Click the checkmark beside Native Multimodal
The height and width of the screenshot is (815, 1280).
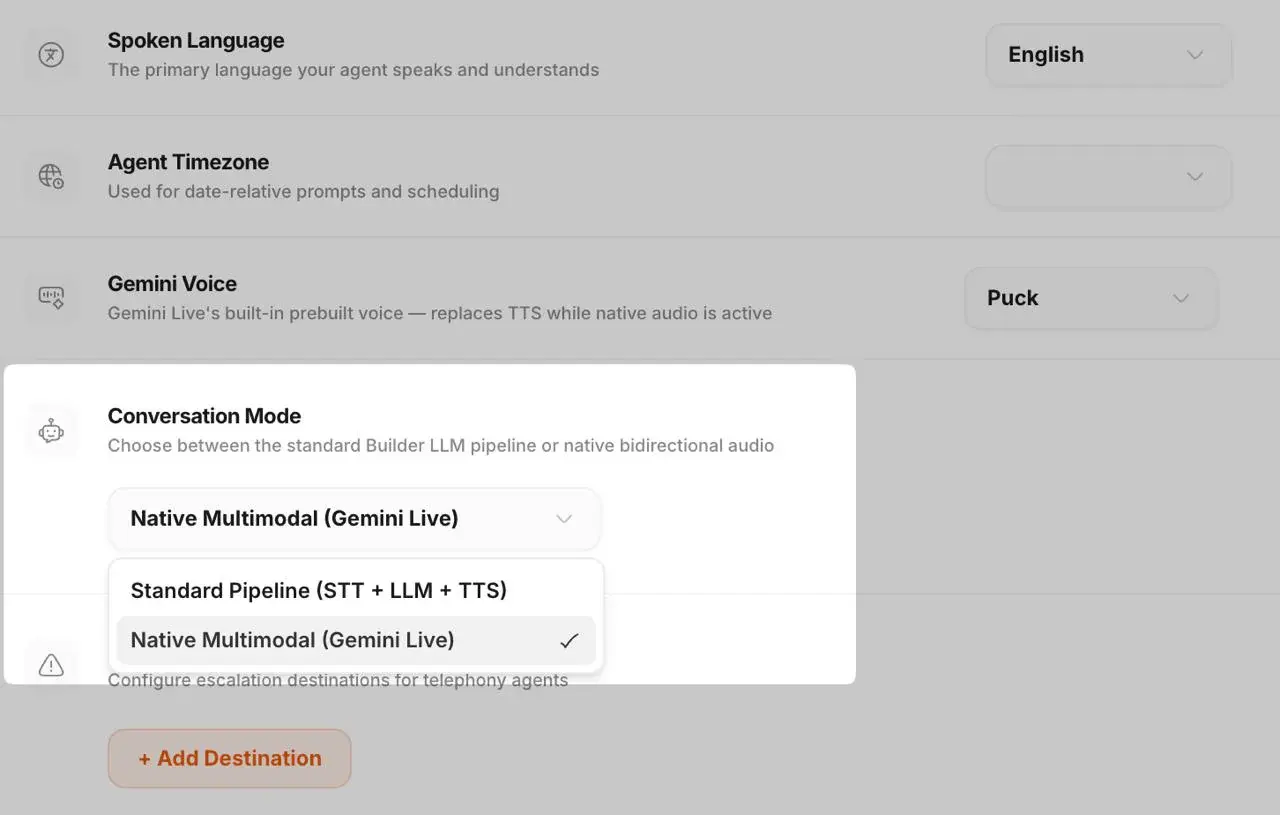click(x=569, y=640)
